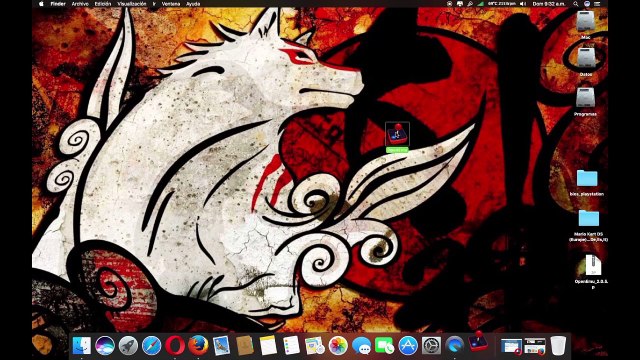Open the Ir menu

pyautogui.click(x=154, y=4)
